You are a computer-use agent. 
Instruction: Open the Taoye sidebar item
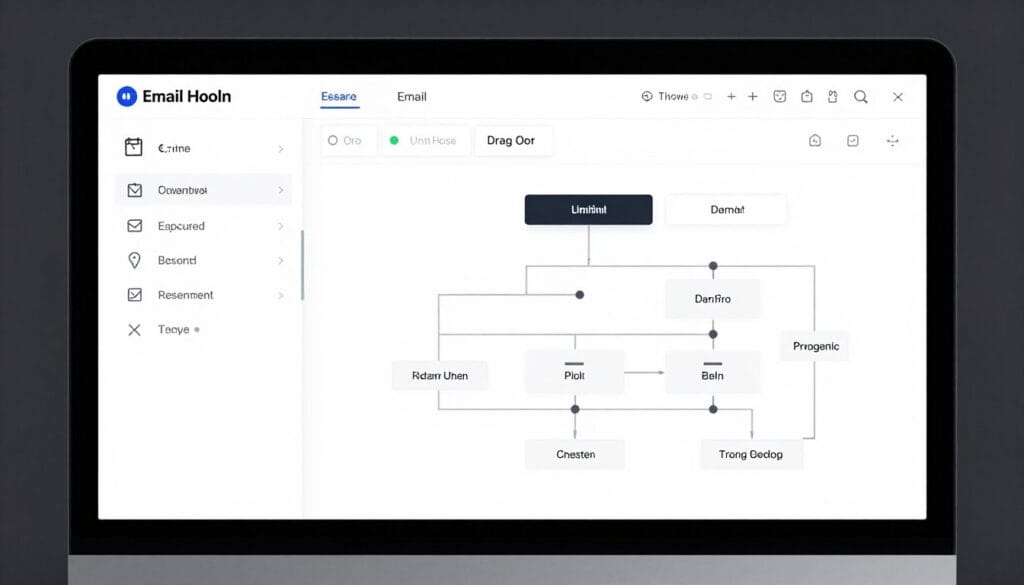204,330
